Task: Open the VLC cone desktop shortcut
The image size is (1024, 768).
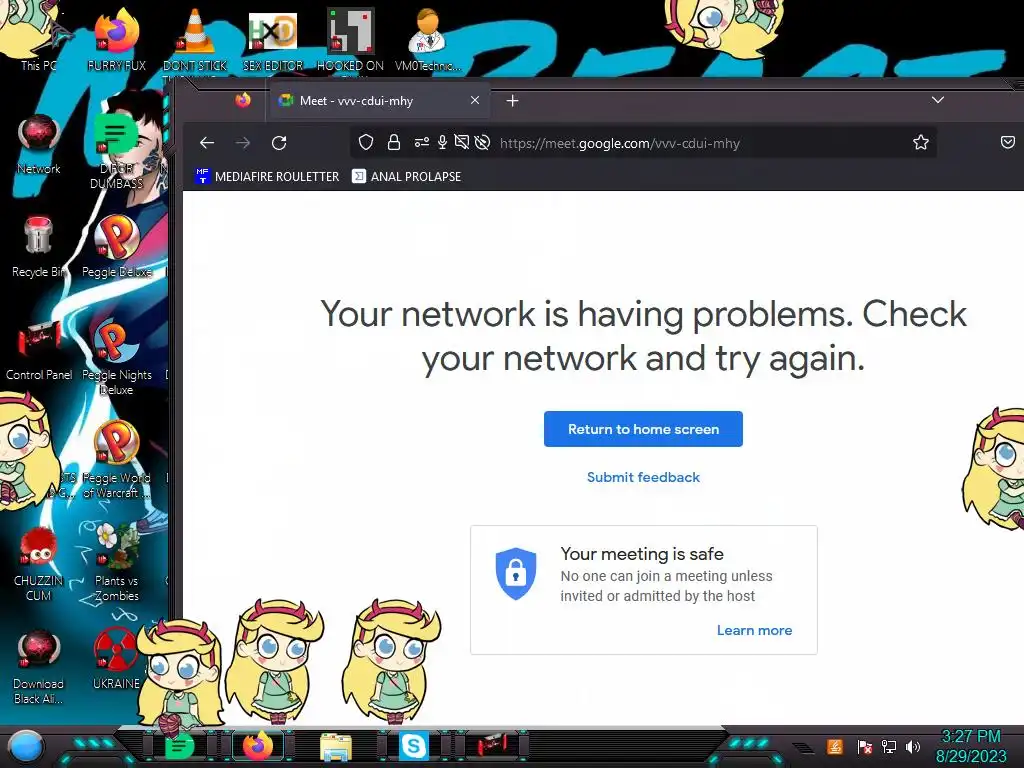Action: (x=195, y=39)
